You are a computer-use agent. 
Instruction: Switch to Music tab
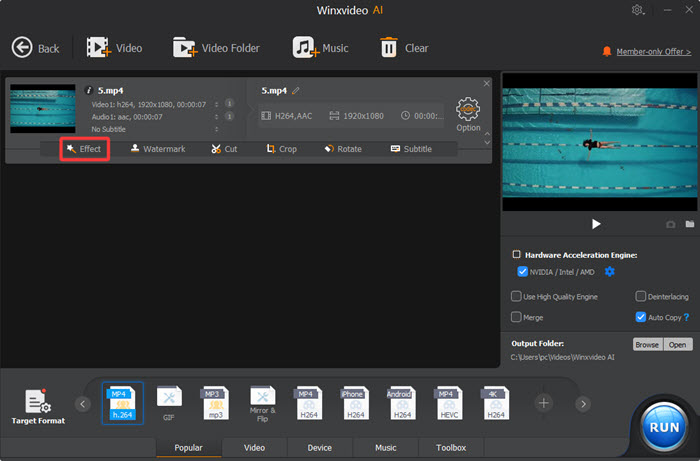click(x=386, y=448)
